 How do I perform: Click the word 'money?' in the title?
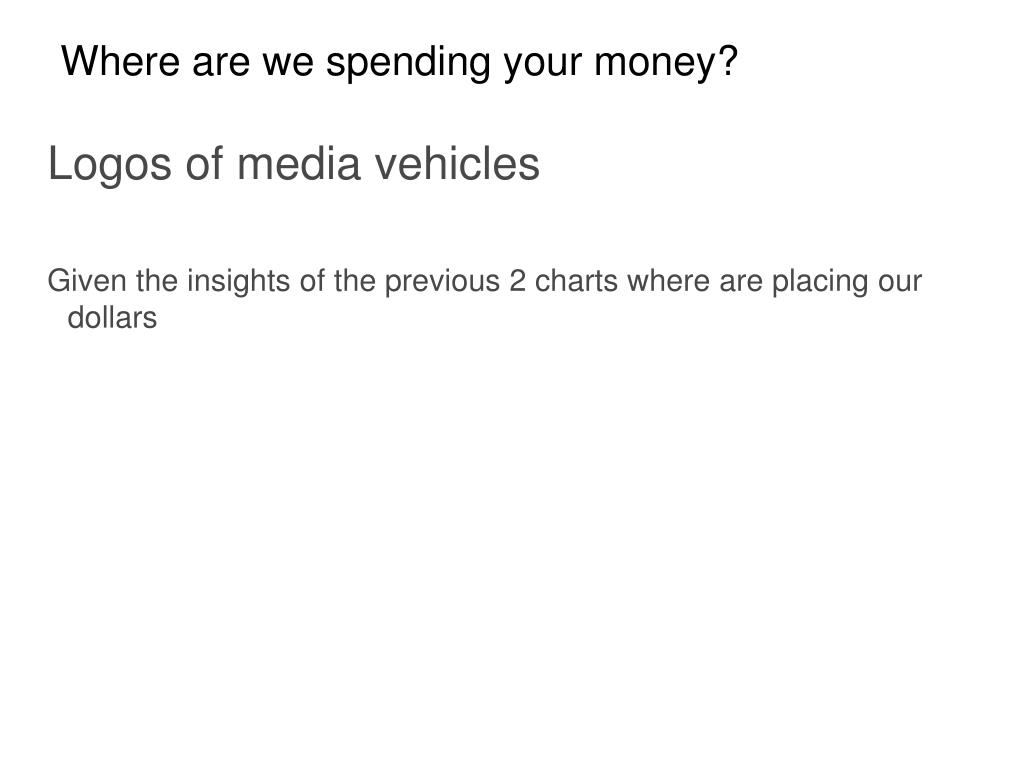[665, 63]
